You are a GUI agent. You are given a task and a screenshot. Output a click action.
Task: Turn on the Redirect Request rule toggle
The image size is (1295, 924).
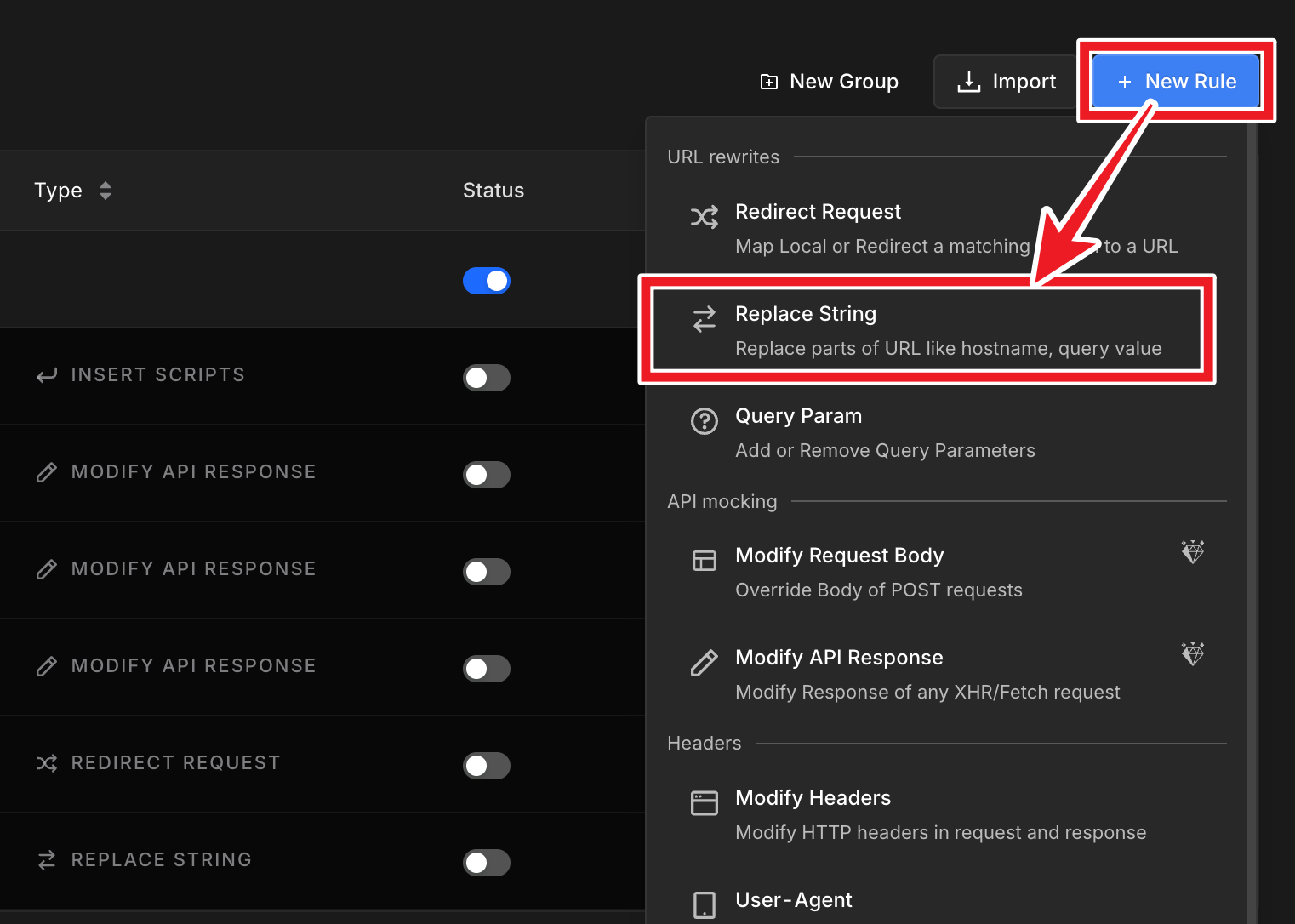point(487,766)
